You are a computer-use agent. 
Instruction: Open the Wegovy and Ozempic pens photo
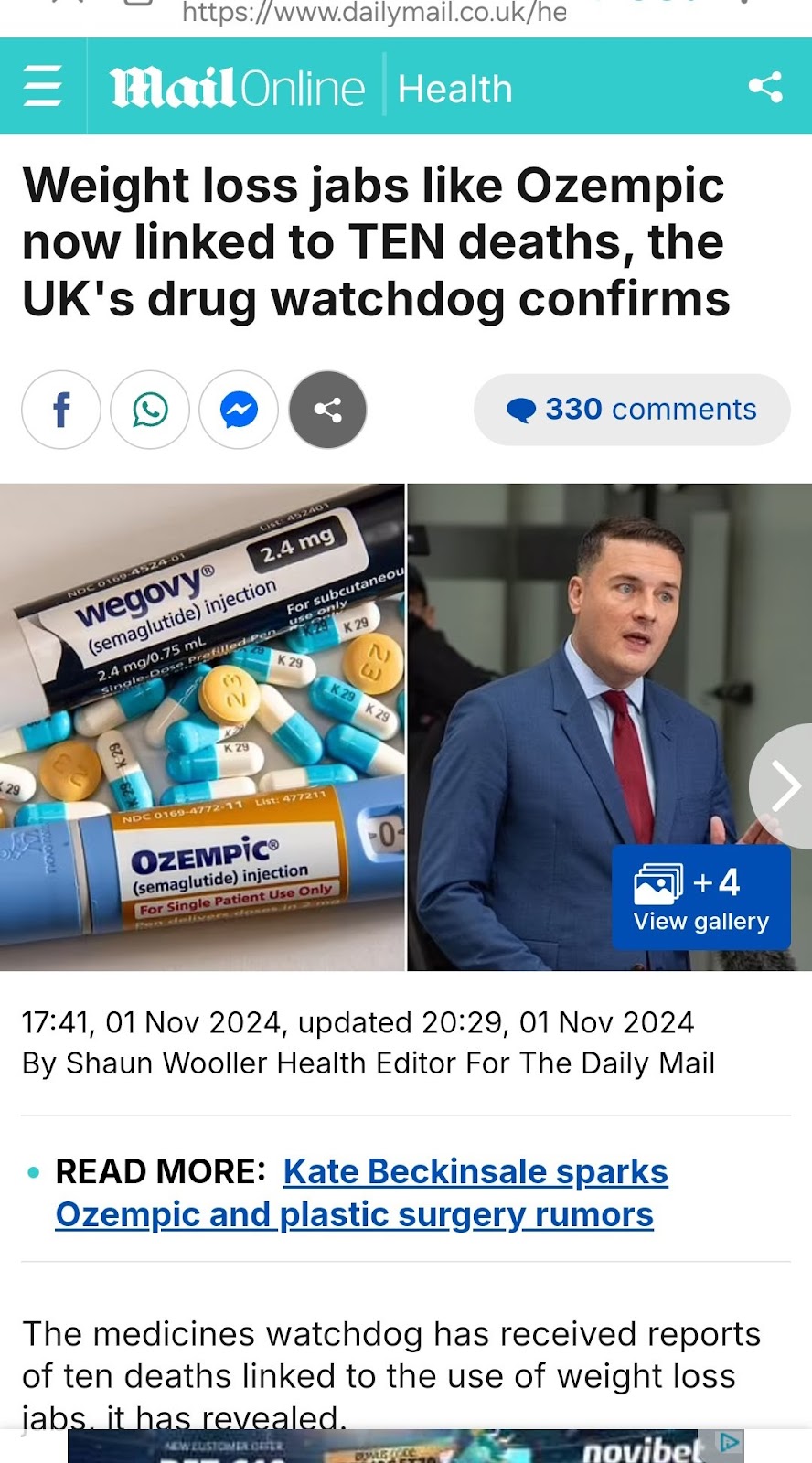(x=202, y=727)
